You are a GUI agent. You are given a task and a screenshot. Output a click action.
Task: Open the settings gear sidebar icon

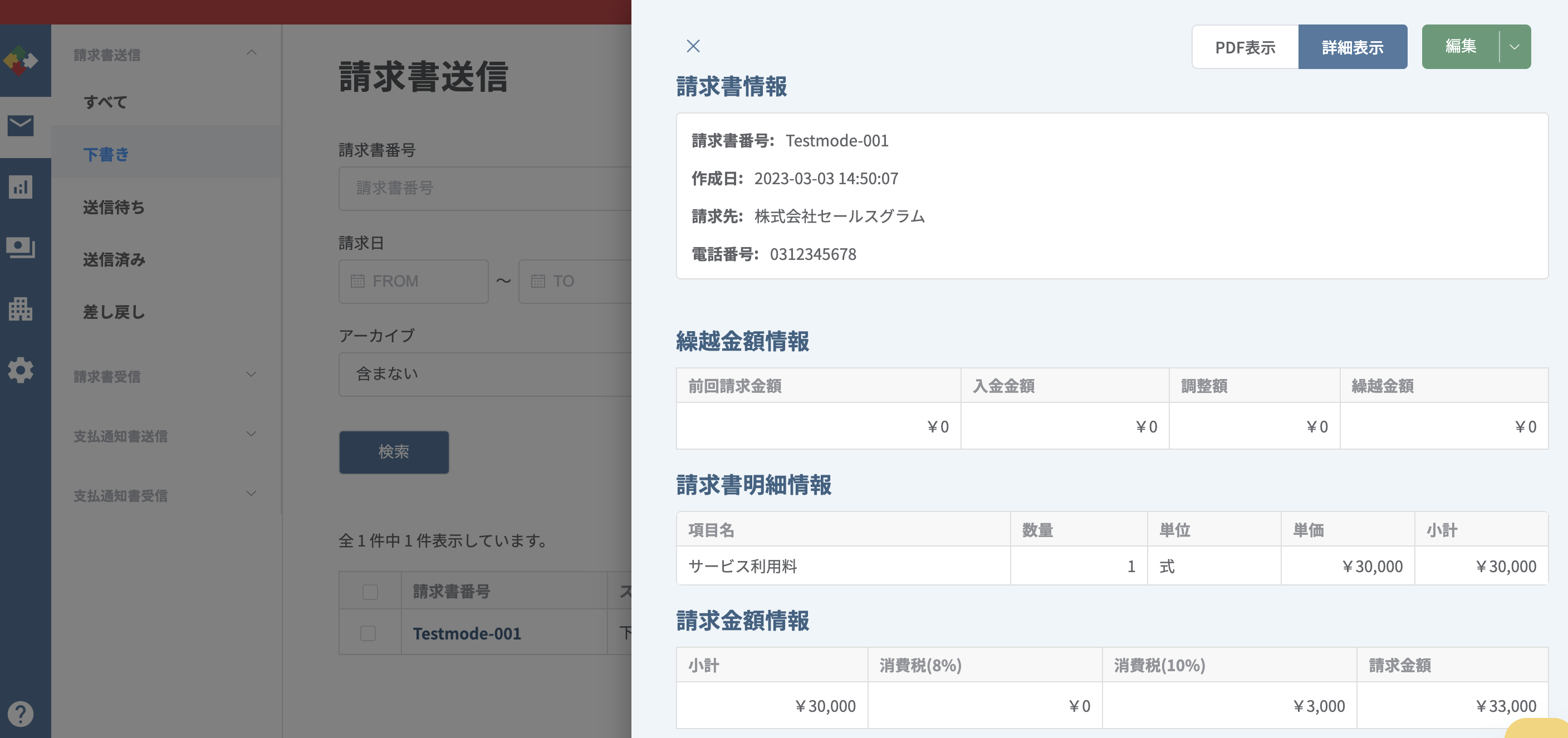tap(21, 370)
